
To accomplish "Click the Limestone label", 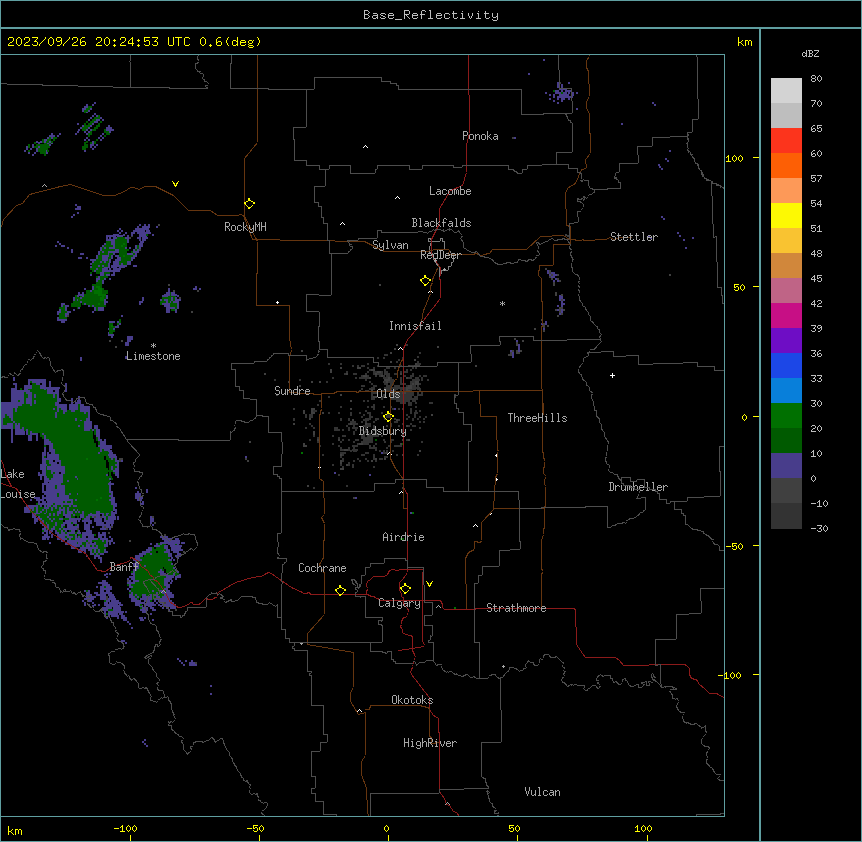I will 153,356.
